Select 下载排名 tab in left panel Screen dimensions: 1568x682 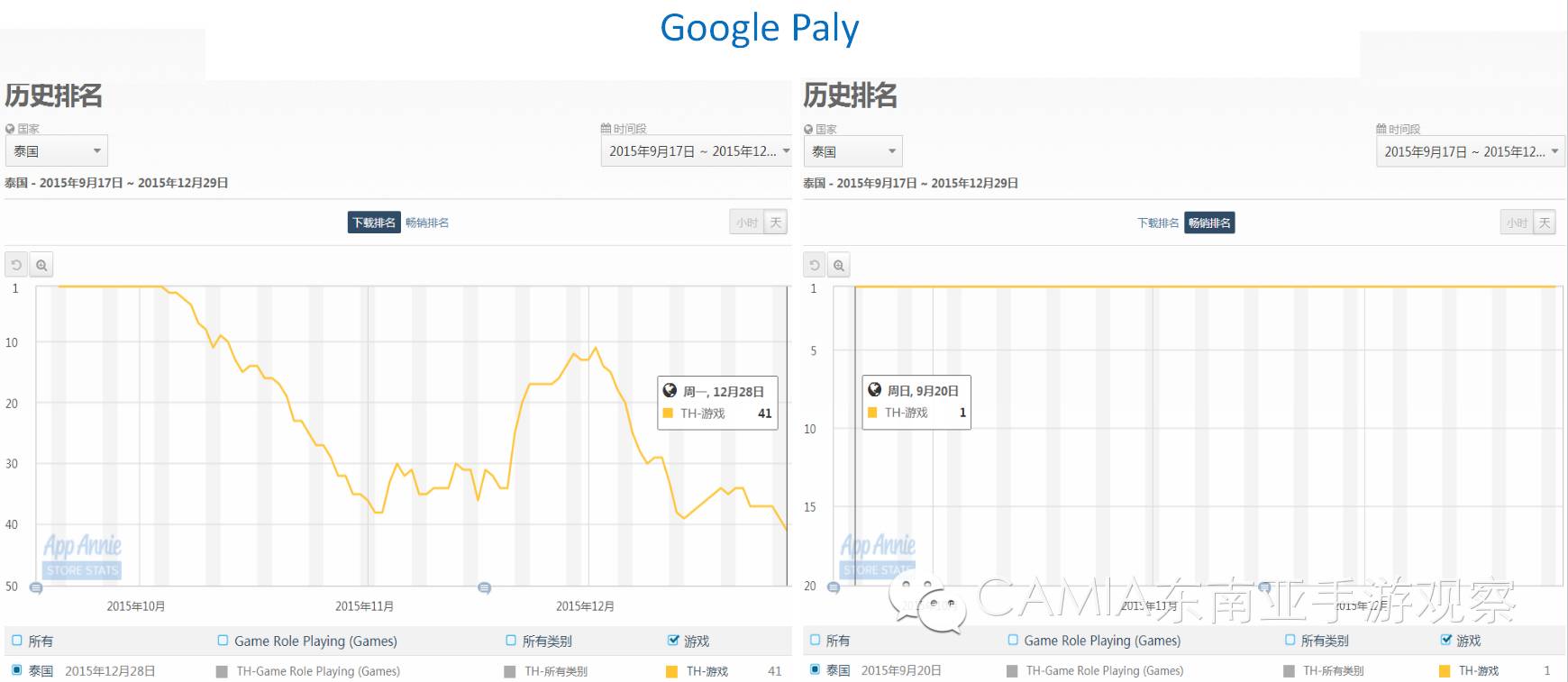point(374,223)
